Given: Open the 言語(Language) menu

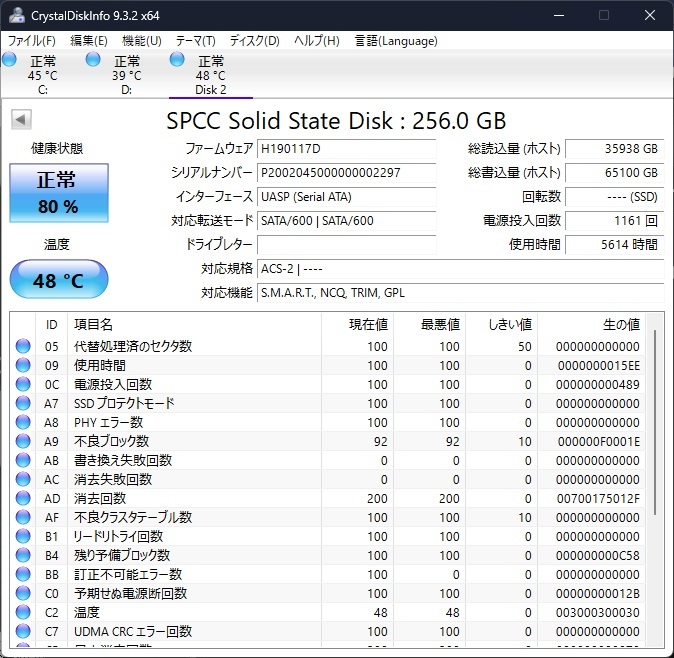Looking at the screenshot, I should tap(396, 41).
